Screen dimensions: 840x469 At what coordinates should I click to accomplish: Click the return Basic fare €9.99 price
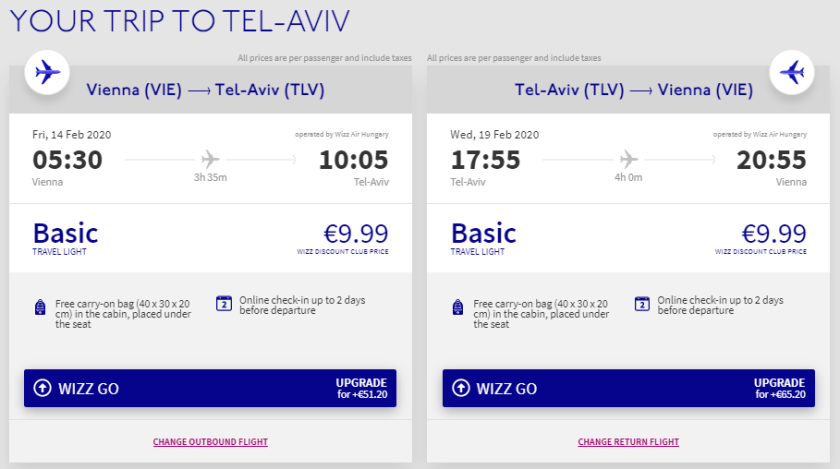773,233
